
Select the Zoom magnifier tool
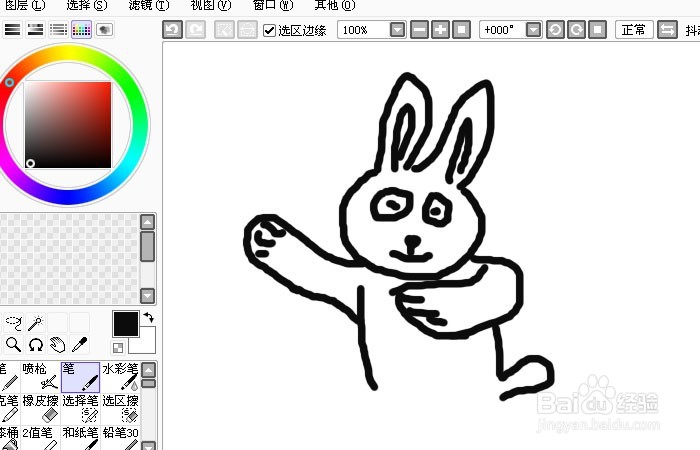point(13,344)
